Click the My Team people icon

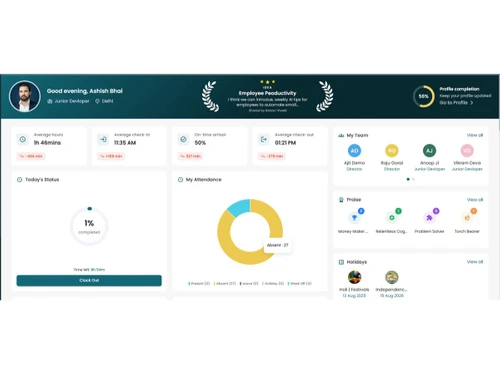tap(341, 135)
